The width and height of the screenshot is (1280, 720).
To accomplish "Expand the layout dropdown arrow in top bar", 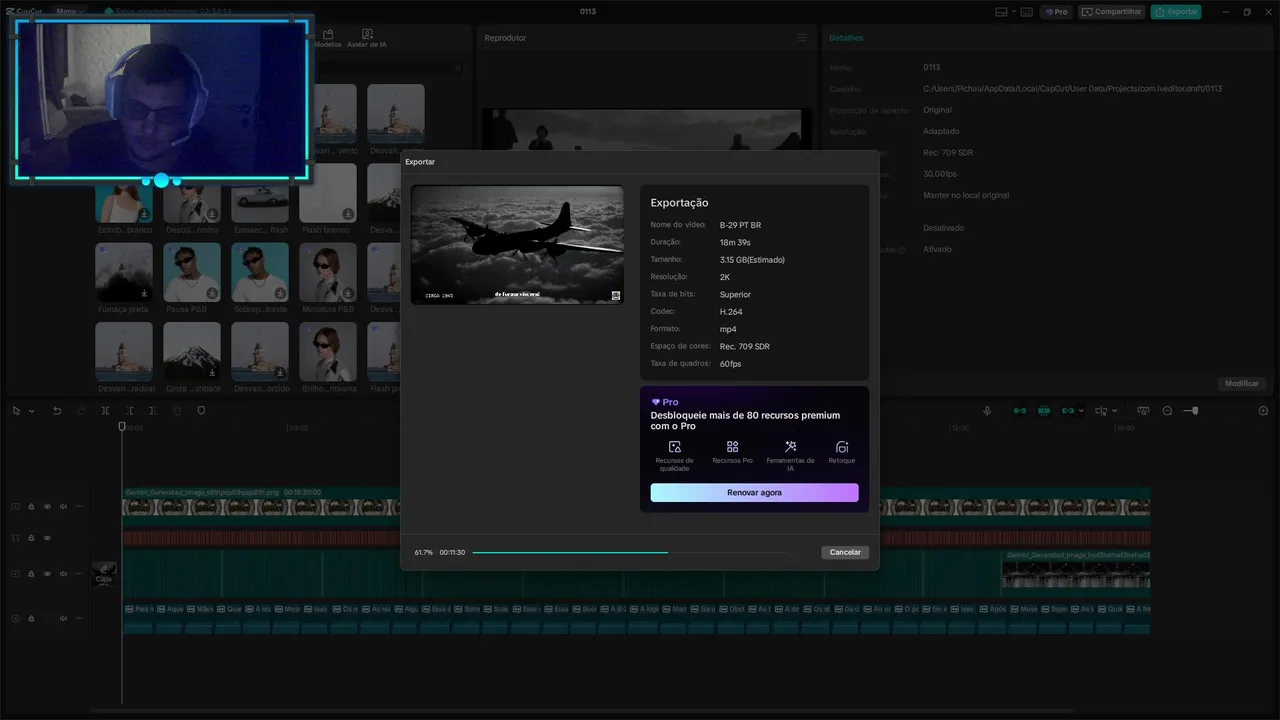I will click(1014, 12).
